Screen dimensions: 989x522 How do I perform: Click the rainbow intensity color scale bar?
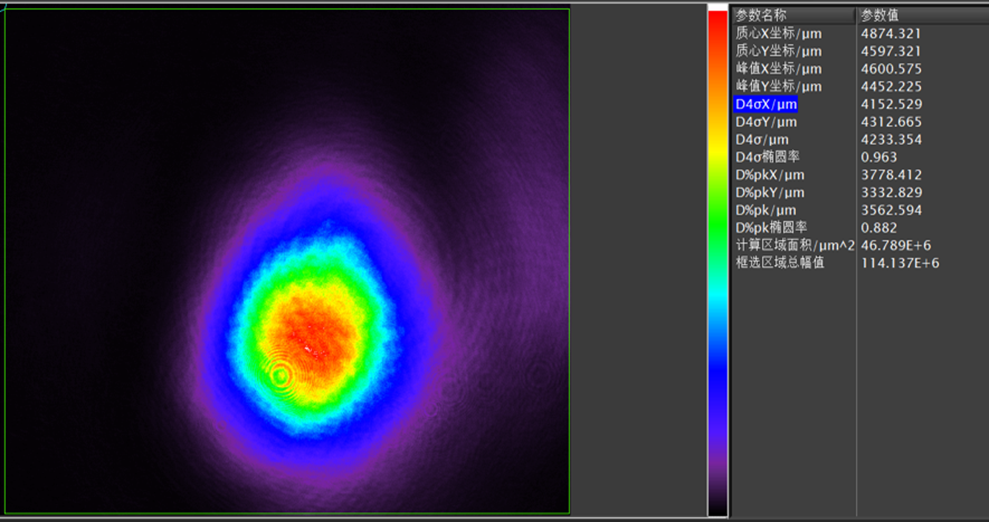tap(717, 262)
